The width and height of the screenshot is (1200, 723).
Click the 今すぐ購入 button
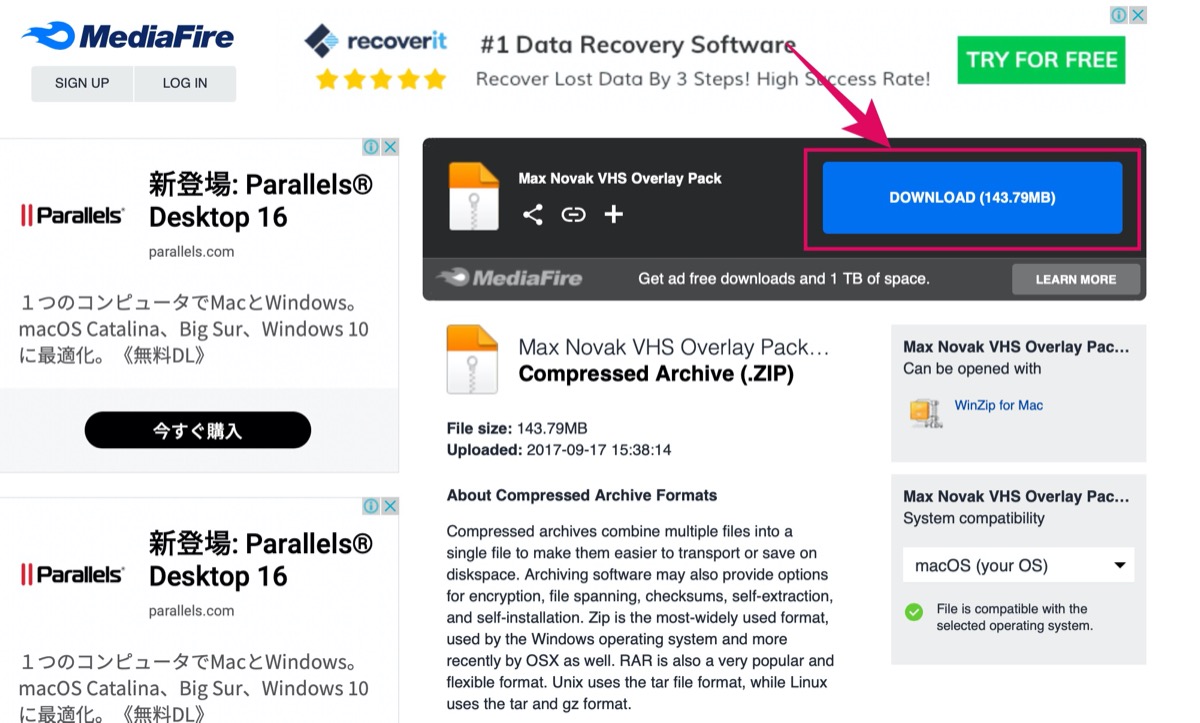pos(198,430)
